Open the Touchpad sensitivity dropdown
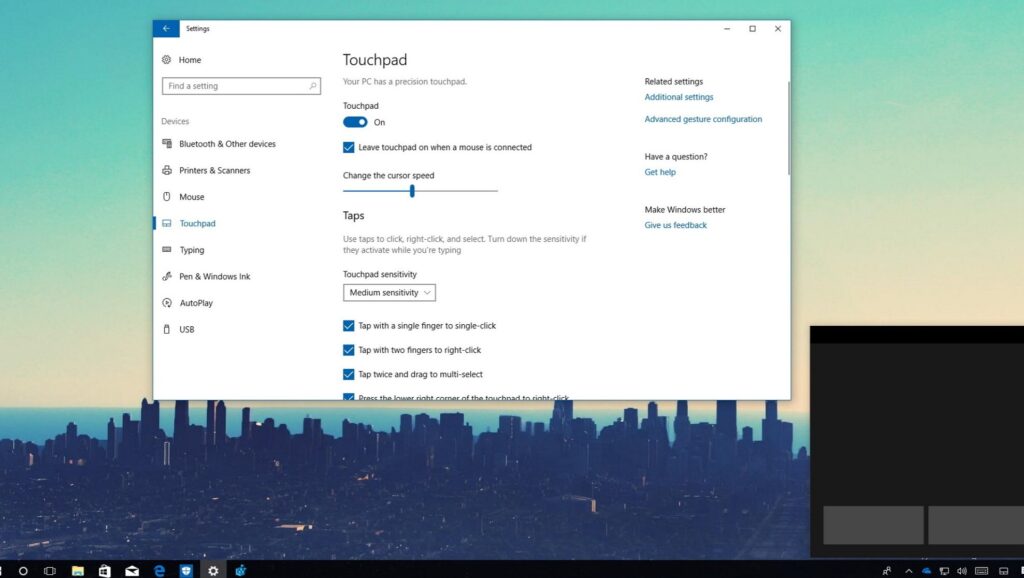Screen dimensions: 1024x578 pyautogui.click(x=389, y=293)
